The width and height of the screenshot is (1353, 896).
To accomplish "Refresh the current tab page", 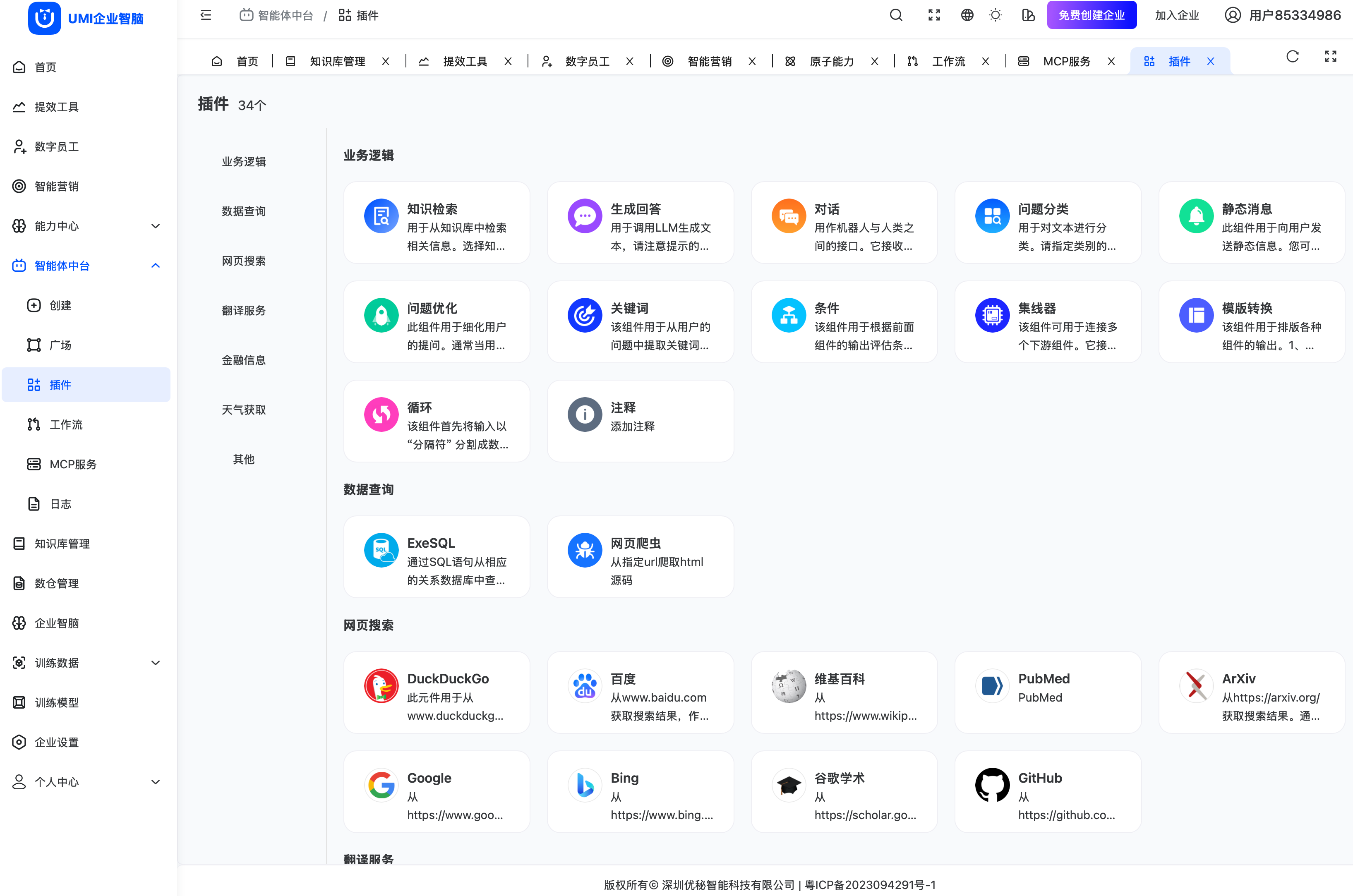I will (x=1293, y=57).
